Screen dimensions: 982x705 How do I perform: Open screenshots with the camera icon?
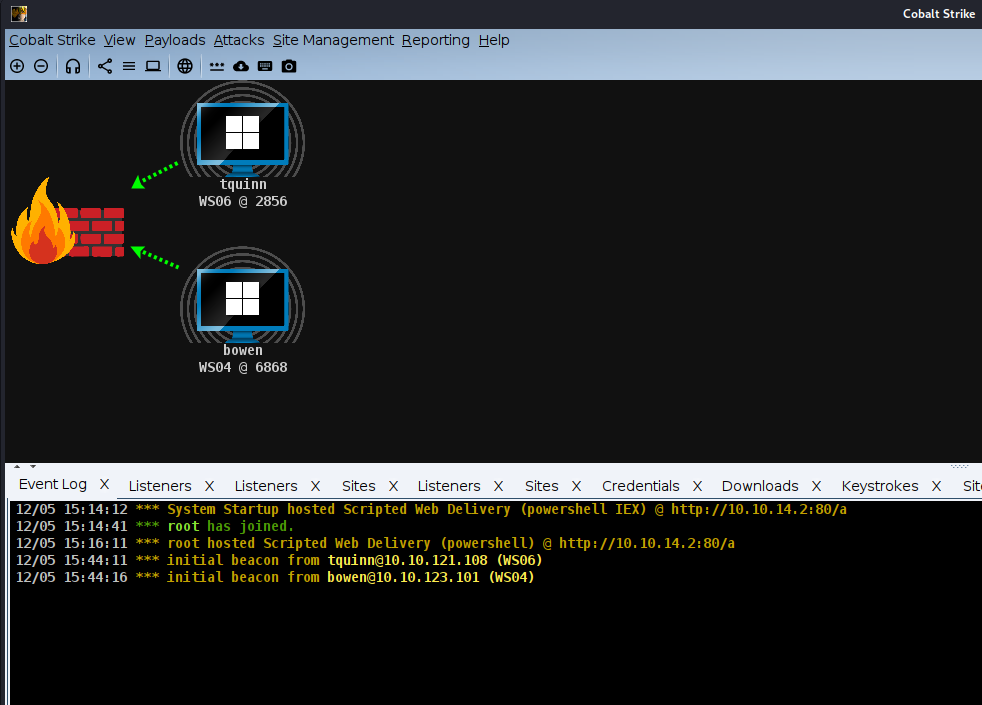point(289,66)
